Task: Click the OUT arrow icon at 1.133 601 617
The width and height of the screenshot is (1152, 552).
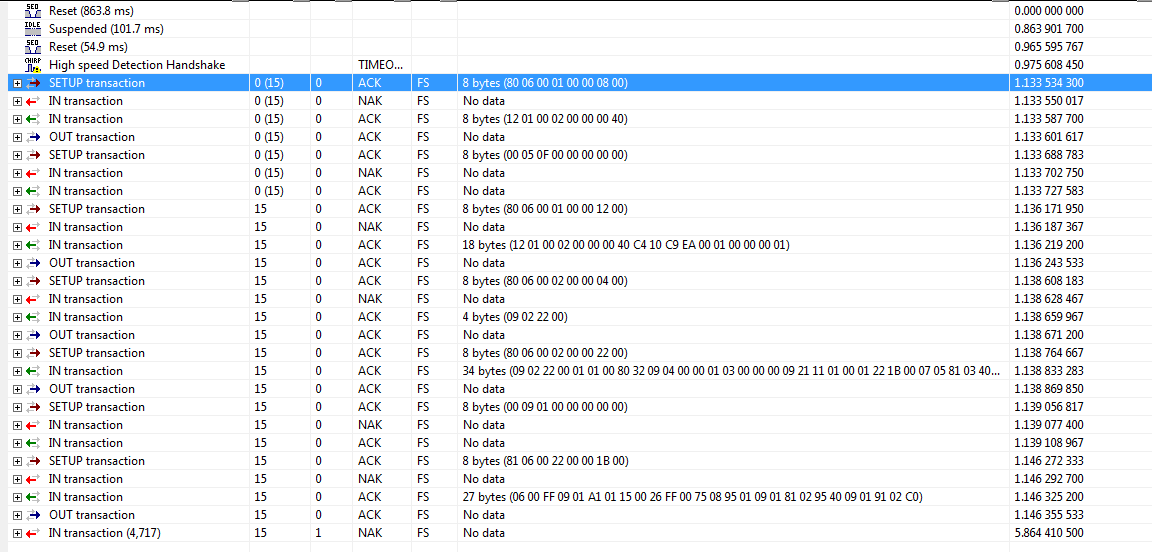Action: tap(34, 137)
